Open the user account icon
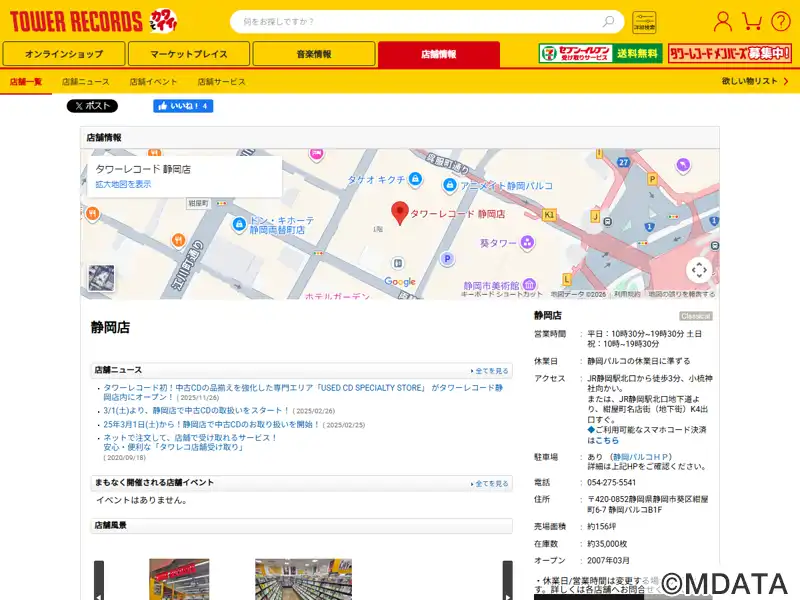Image resolution: width=800 pixels, height=600 pixels. point(723,21)
